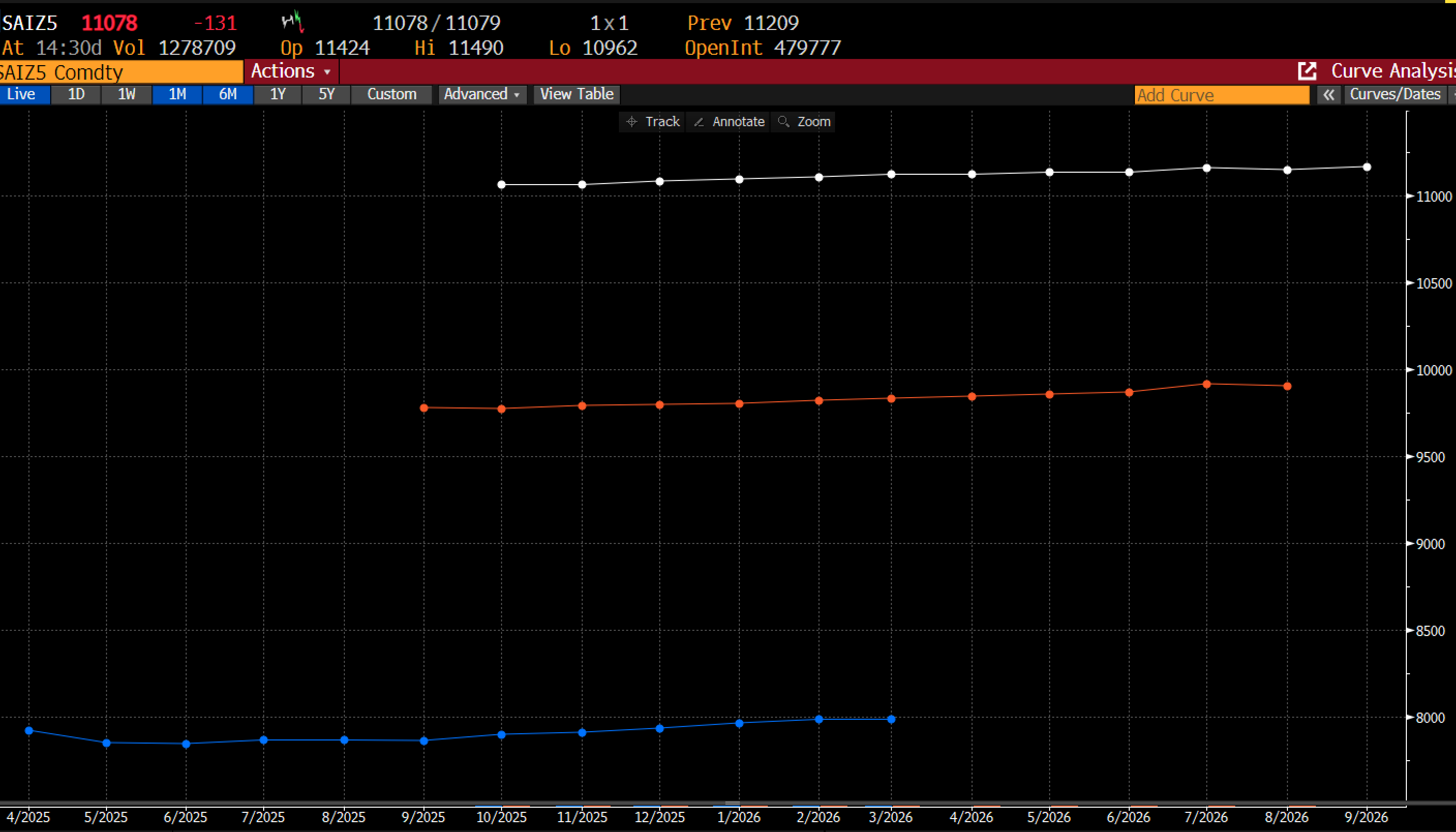Open the Curves/Dates panel
1456x832 pixels.
coord(1395,94)
